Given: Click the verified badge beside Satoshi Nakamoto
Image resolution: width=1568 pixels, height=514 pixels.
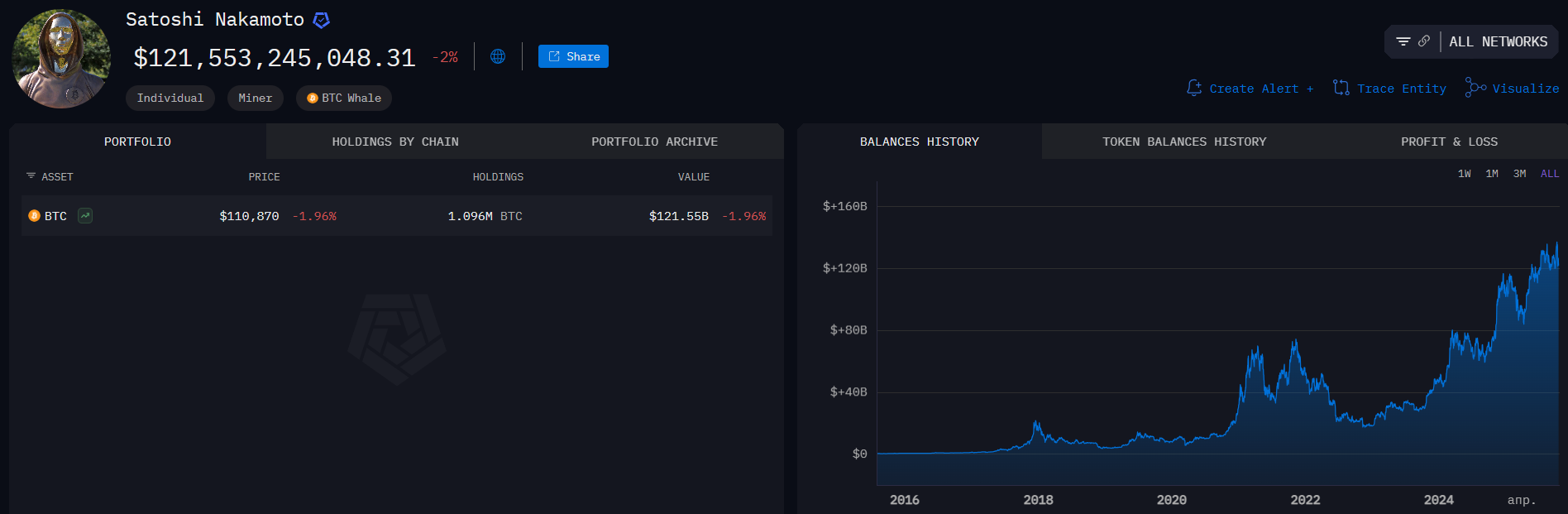Looking at the screenshot, I should (x=322, y=20).
